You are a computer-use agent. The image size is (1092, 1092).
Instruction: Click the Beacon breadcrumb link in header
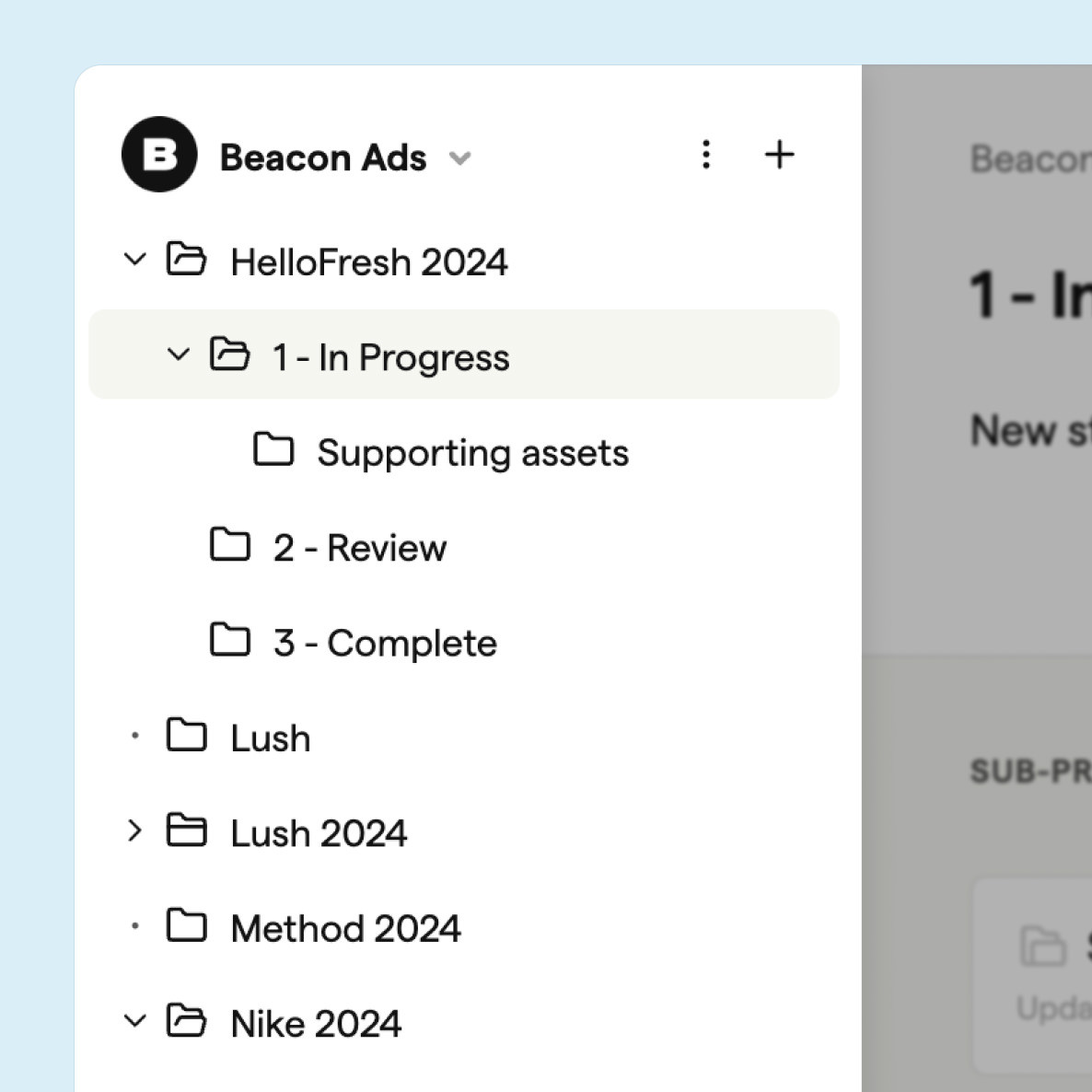click(x=1029, y=159)
